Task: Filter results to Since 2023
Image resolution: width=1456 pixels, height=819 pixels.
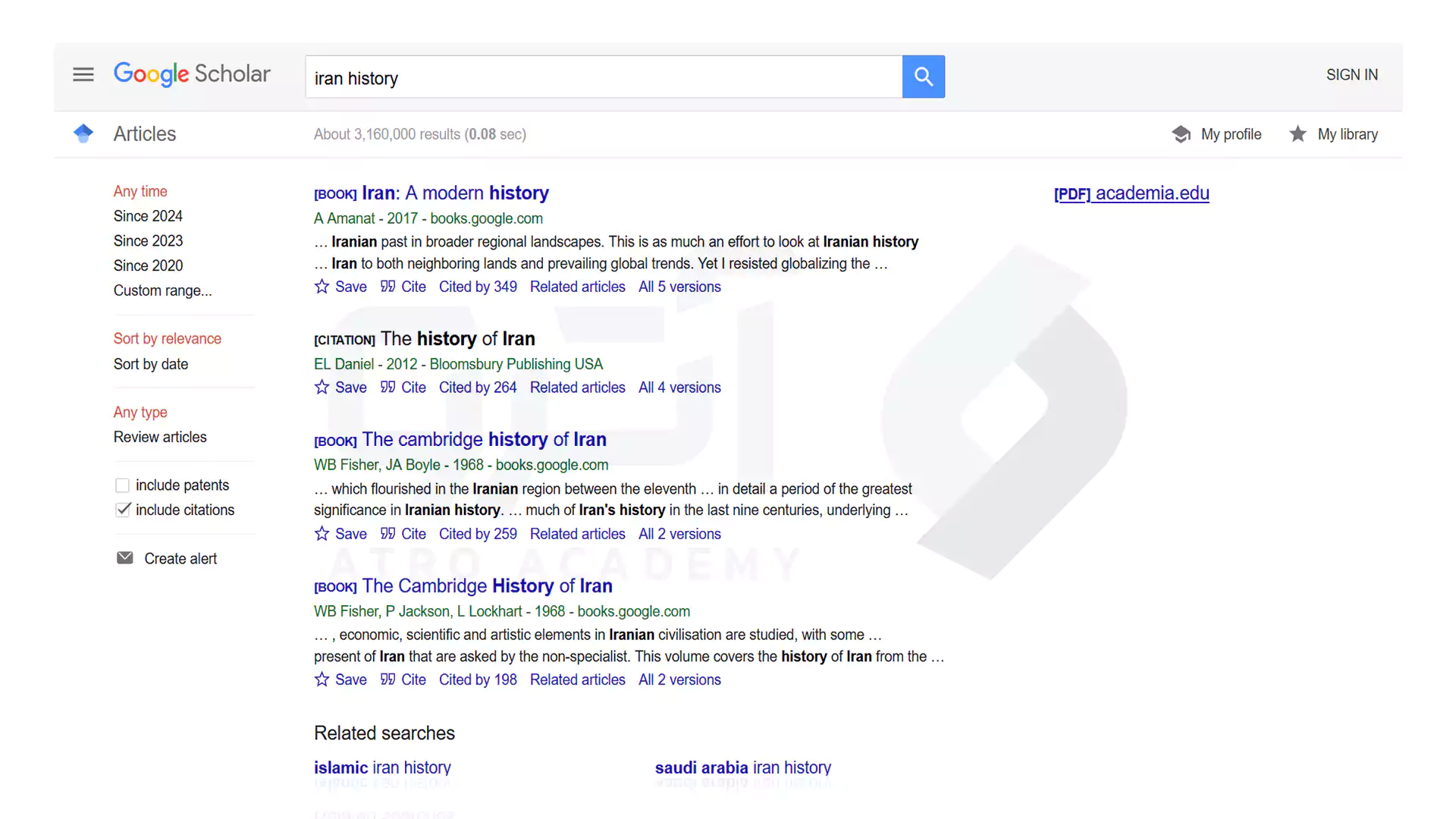Action: tap(148, 240)
